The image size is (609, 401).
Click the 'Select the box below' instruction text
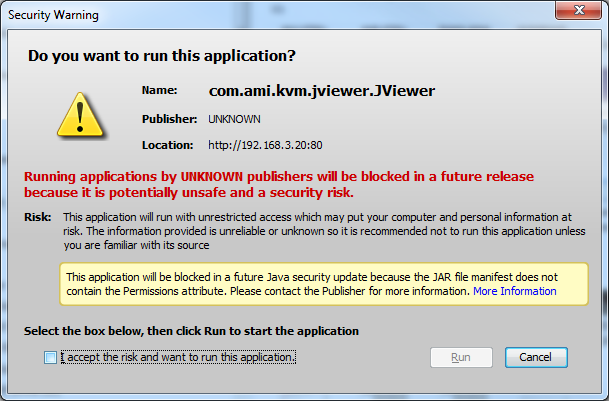click(191, 331)
